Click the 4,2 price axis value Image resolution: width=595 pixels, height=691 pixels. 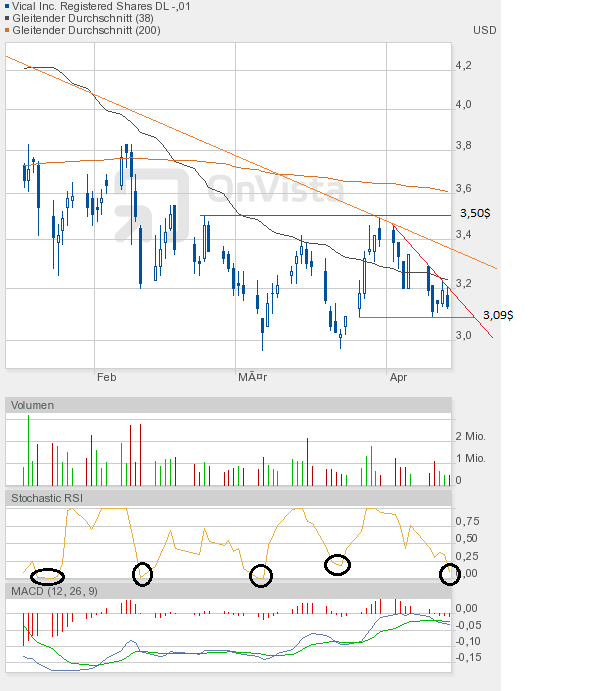tap(463, 65)
